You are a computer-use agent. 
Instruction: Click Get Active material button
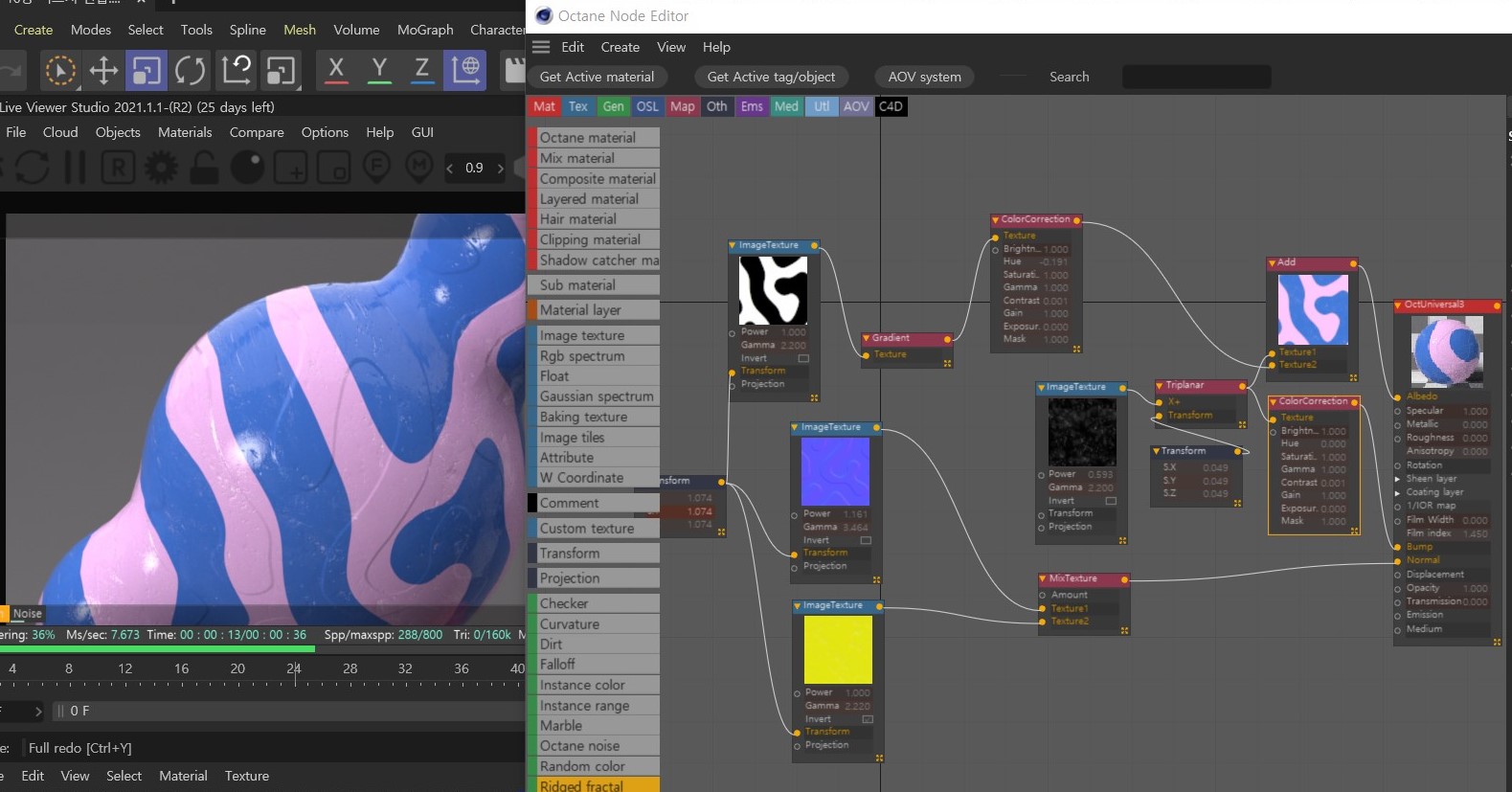click(597, 77)
